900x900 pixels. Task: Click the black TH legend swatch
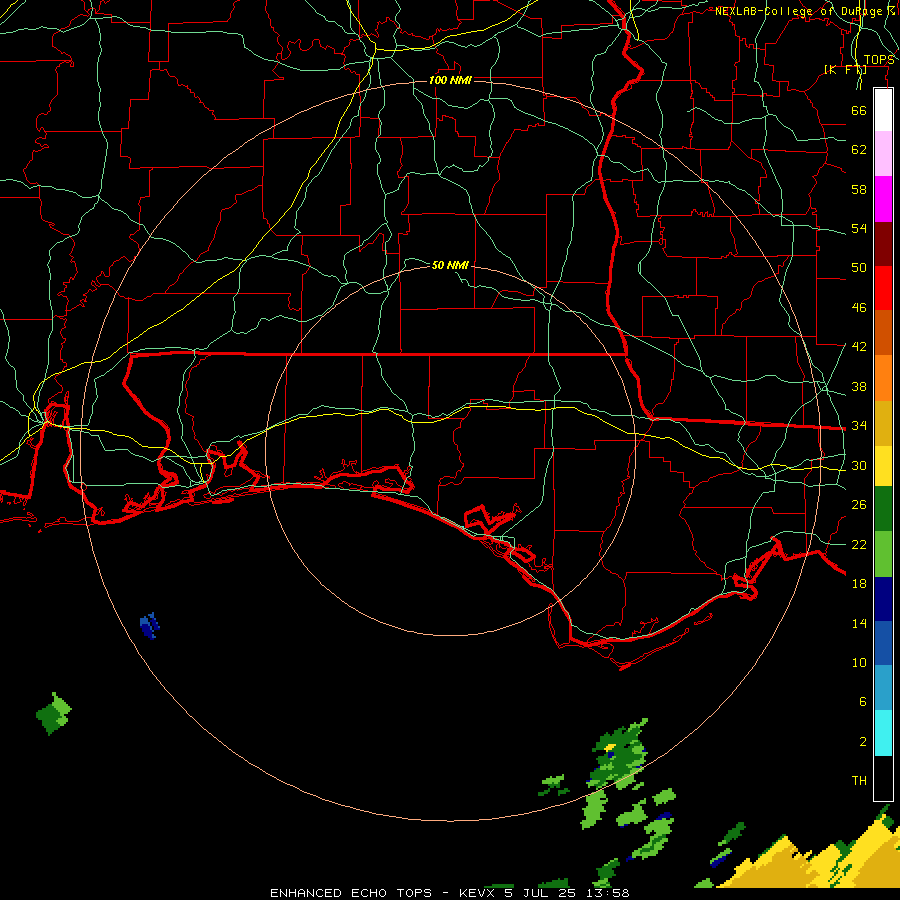[883, 778]
